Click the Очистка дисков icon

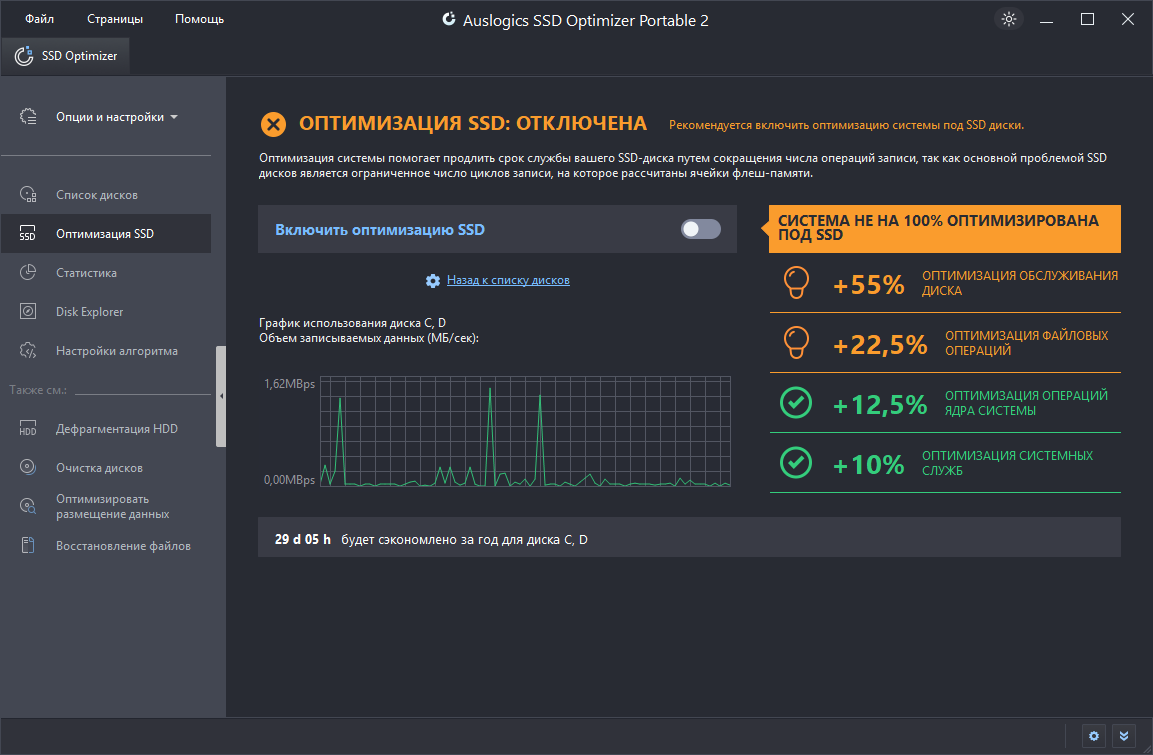[x=28, y=468]
